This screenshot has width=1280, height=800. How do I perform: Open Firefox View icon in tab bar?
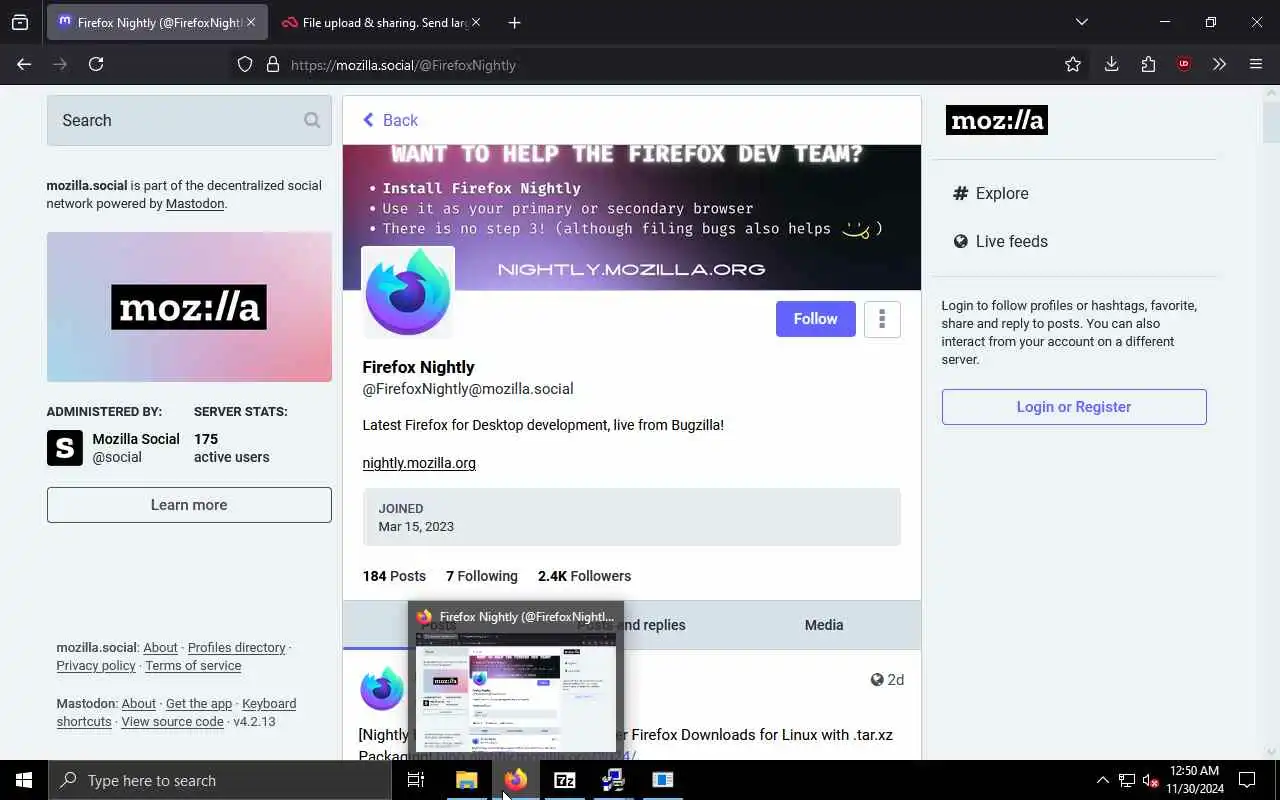pos(20,22)
